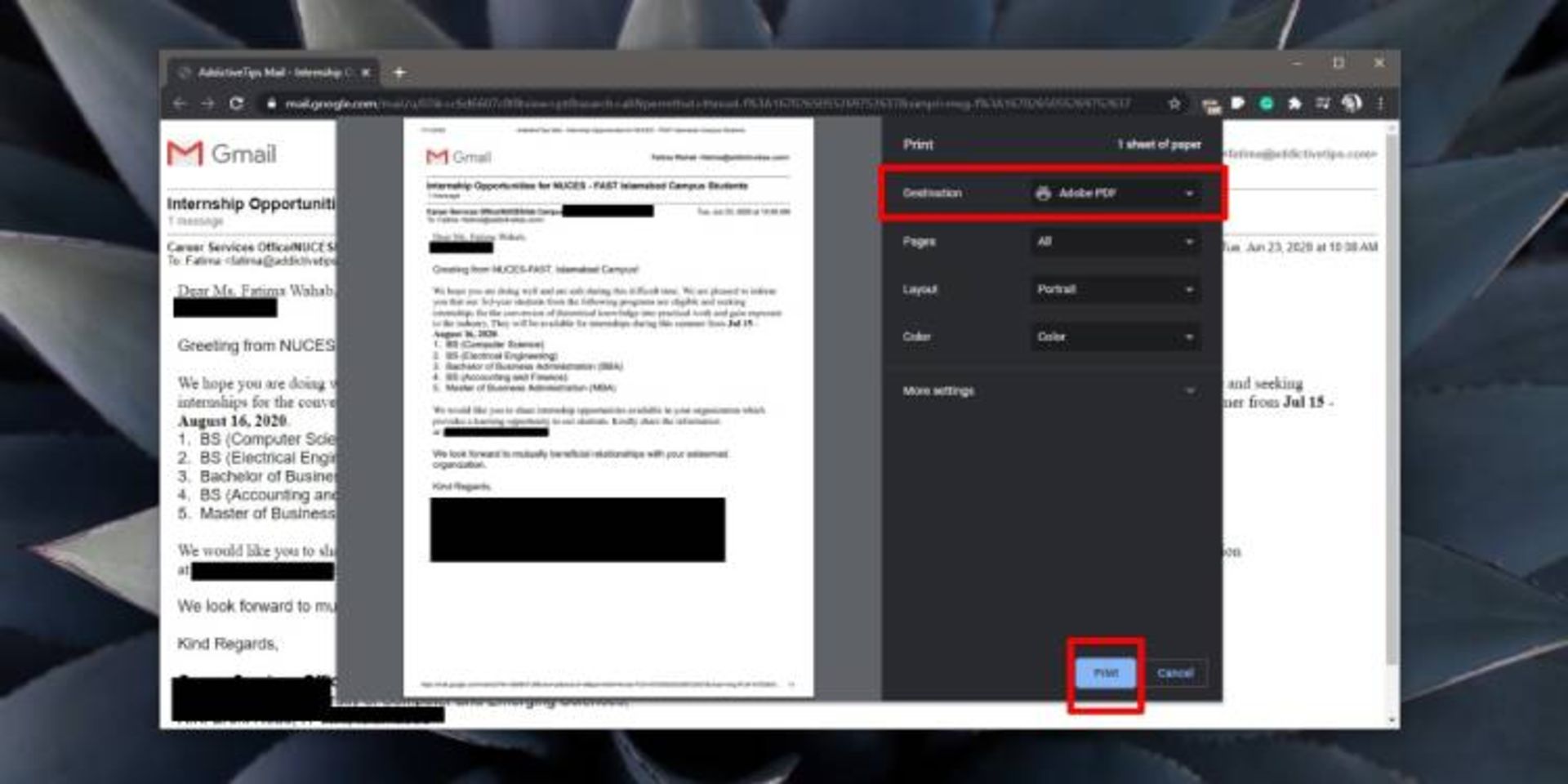Click Cancel to dismiss the print dialog
Screen dimensions: 1568x784
coord(1176,672)
